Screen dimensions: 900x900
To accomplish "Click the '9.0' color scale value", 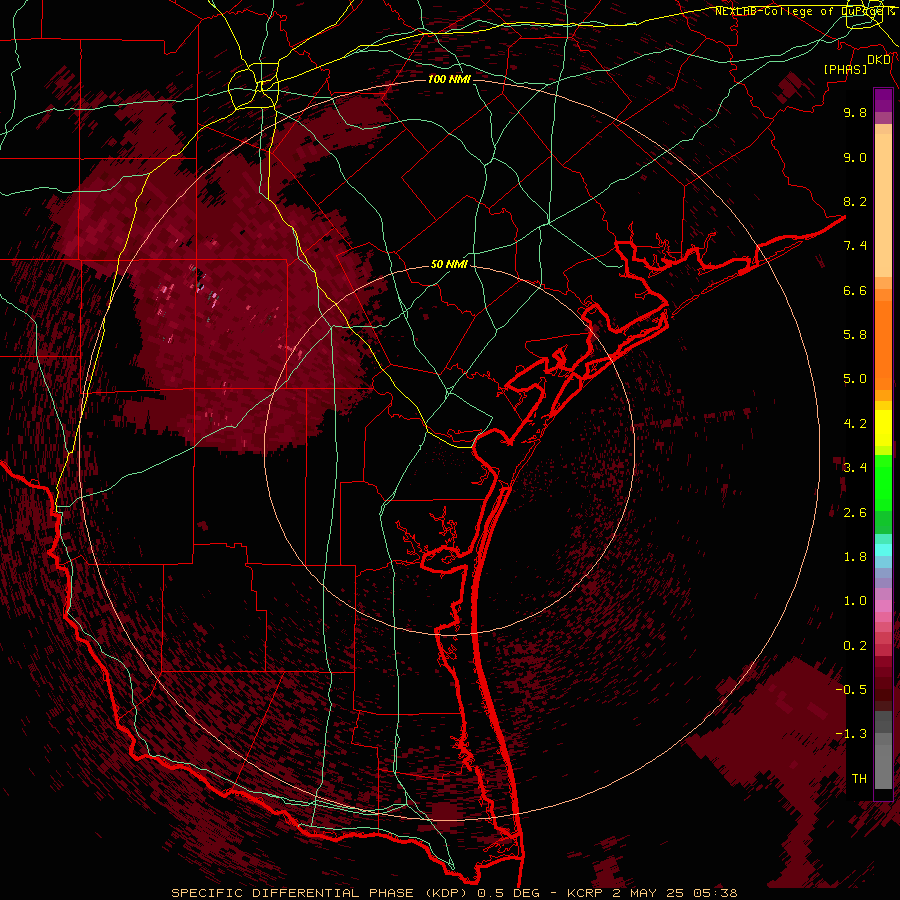I will click(855, 157).
